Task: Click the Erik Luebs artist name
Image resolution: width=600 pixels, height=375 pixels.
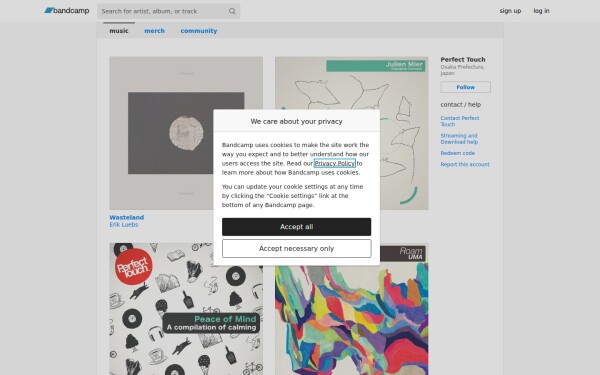Action: pos(124,225)
